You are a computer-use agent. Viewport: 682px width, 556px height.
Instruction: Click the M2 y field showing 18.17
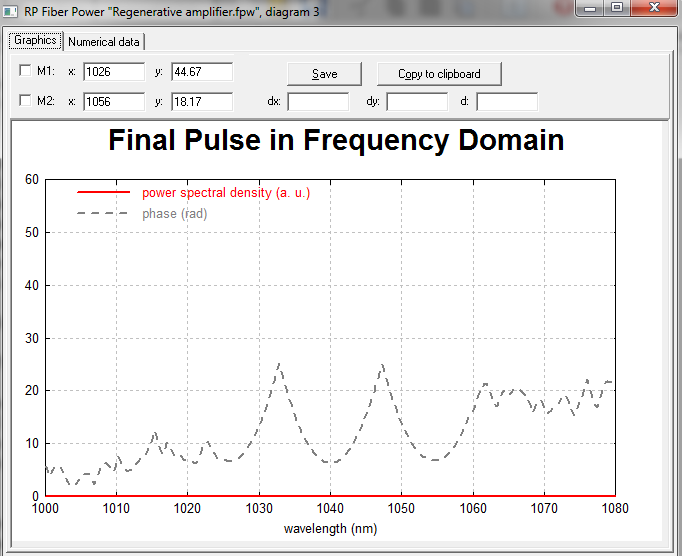coord(202,101)
